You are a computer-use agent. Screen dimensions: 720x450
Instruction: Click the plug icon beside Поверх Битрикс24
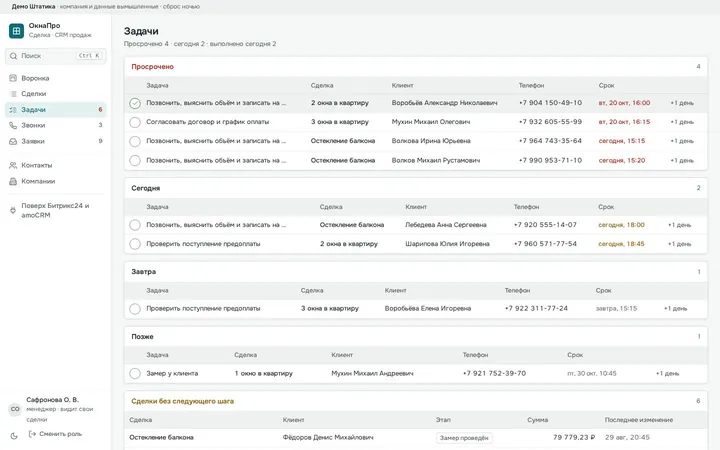13,210
